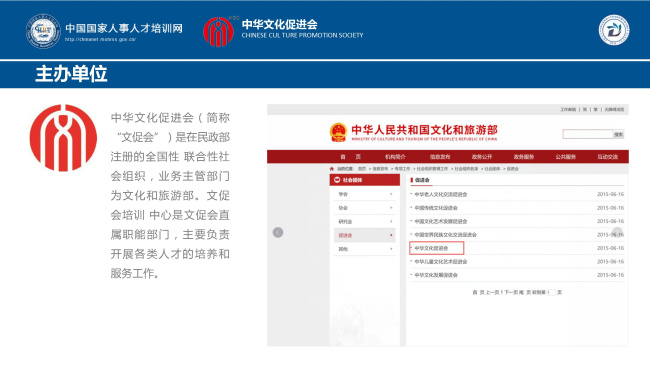Open the 工作邮箱 link in the top bar
Viewport: 650px width, 365px height.
[568, 110]
